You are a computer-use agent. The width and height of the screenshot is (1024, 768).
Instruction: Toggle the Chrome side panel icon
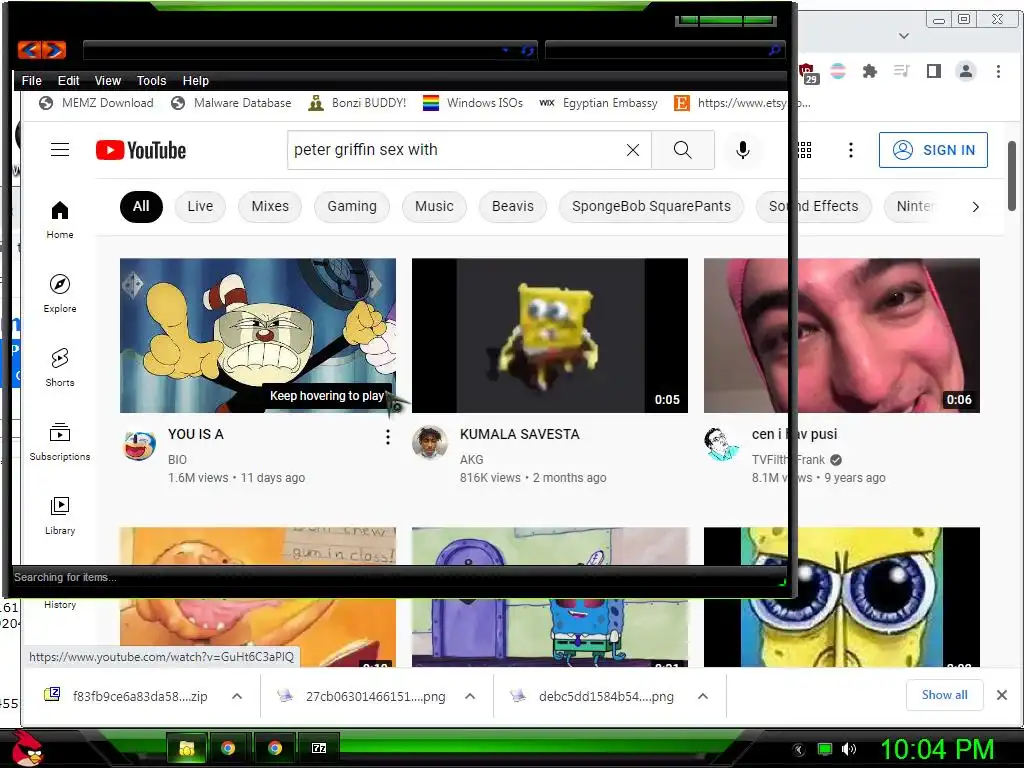[934, 71]
